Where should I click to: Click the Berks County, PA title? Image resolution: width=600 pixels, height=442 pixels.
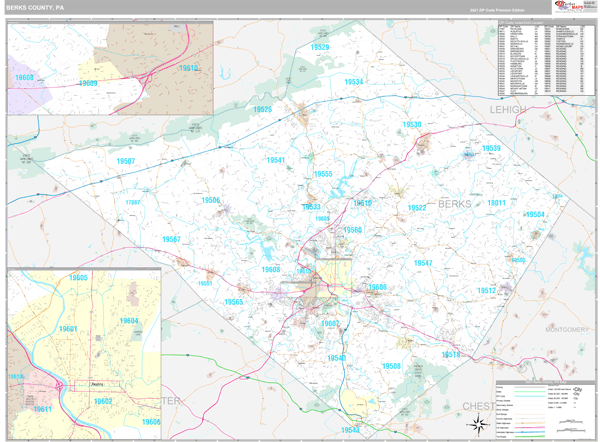[x=34, y=8]
